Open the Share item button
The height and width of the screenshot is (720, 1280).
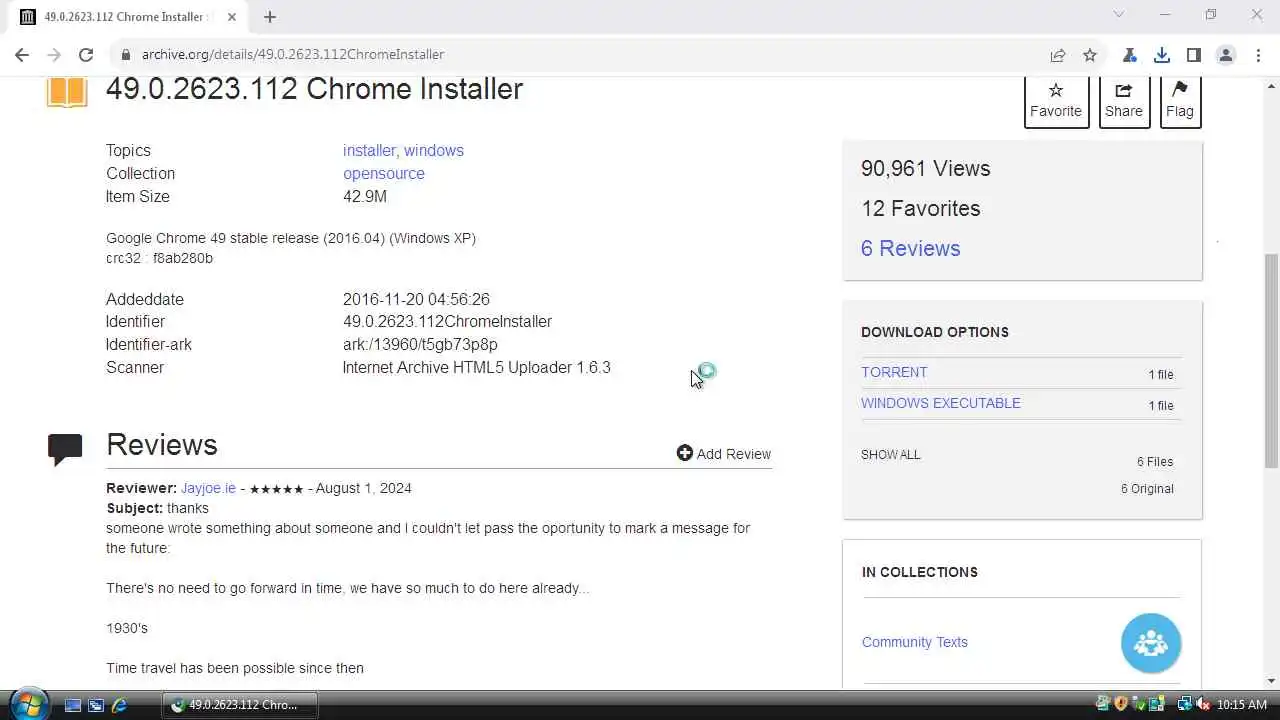point(1124,101)
